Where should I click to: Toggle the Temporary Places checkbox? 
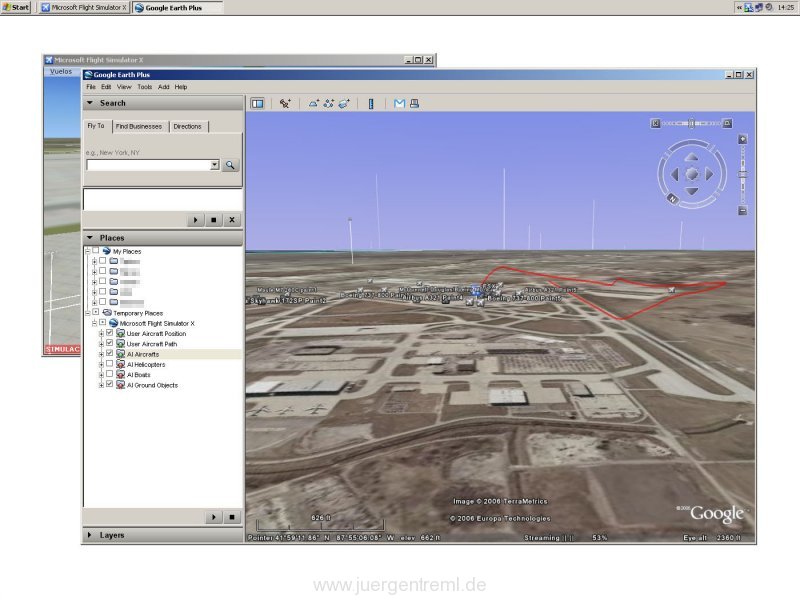point(96,312)
